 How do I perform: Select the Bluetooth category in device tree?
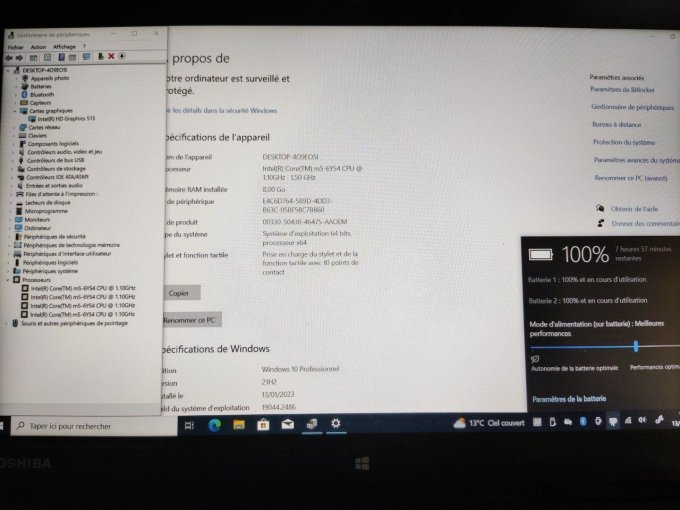click(38, 95)
